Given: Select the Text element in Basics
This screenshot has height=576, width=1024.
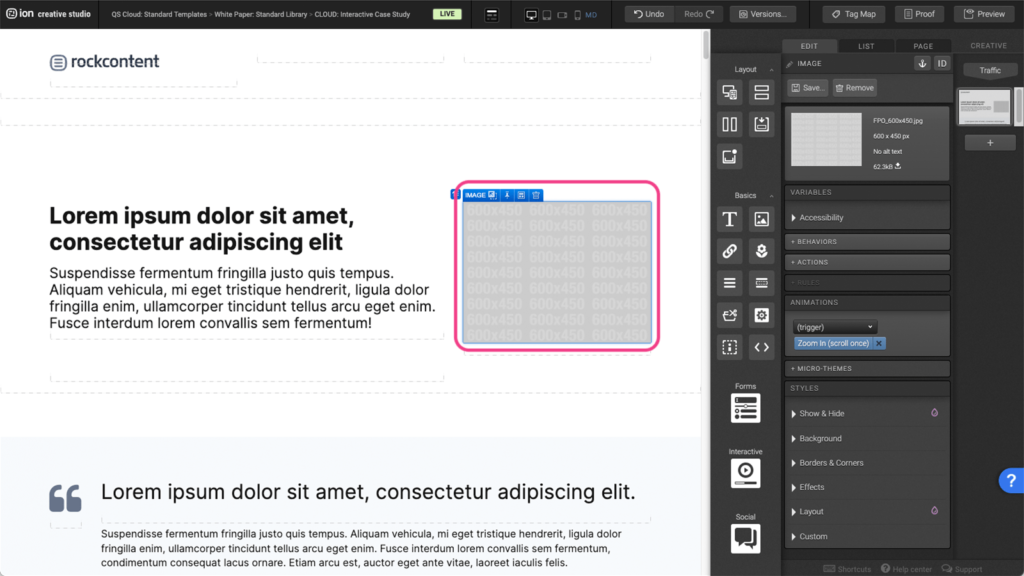Looking at the screenshot, I should [730, 219].
